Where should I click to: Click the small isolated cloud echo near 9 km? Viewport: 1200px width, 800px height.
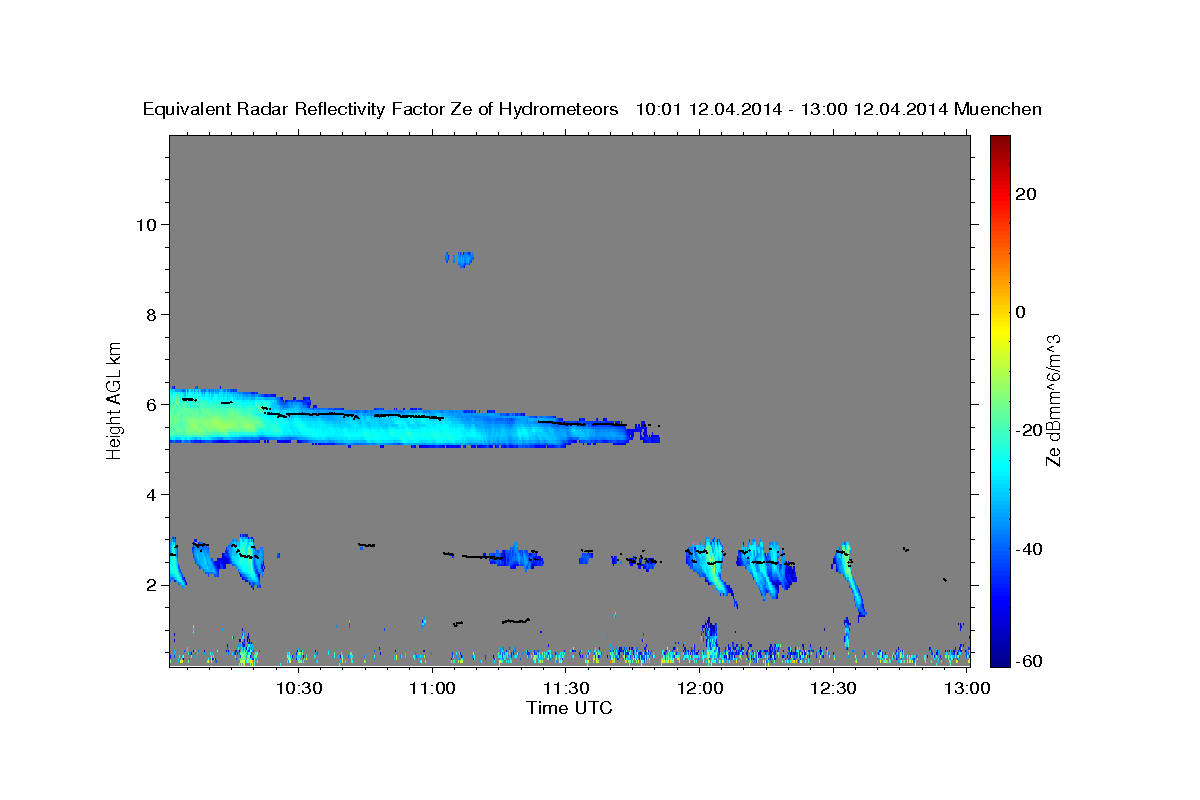tap(459, 259)
